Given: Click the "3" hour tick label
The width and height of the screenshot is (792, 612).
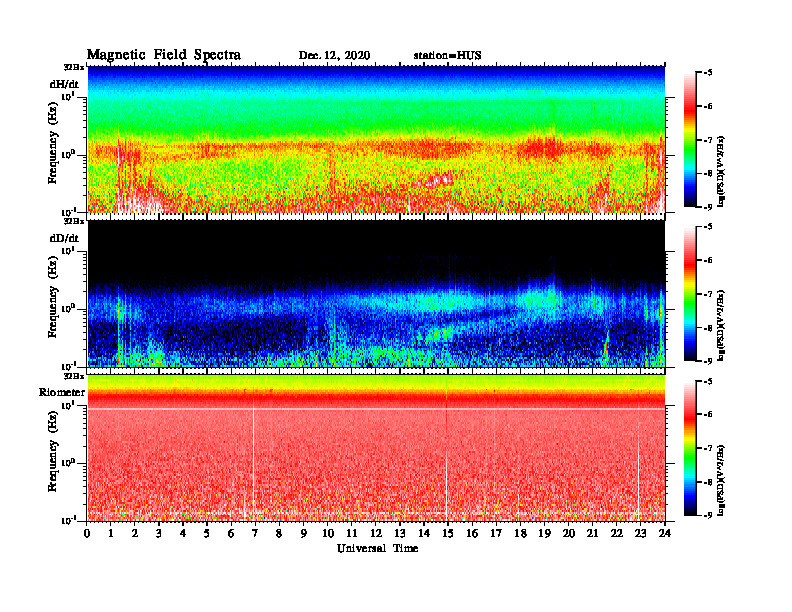Looking at the screenshot, I should (x=159, y=534).
